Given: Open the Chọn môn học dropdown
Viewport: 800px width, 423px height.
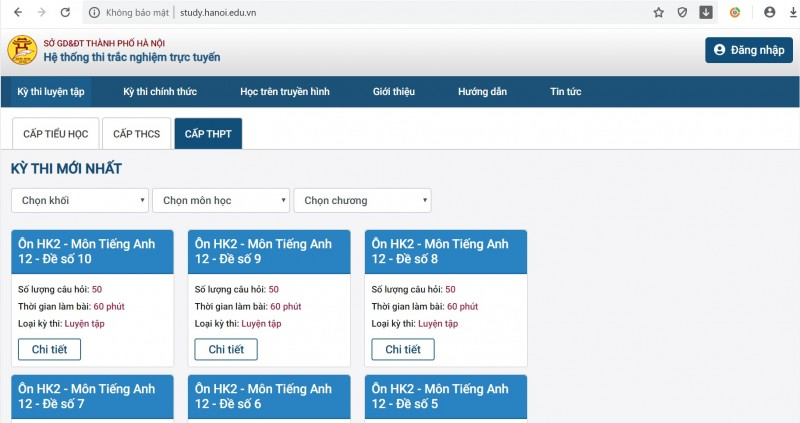Looking at the screenshot, I should pos(221,200).
